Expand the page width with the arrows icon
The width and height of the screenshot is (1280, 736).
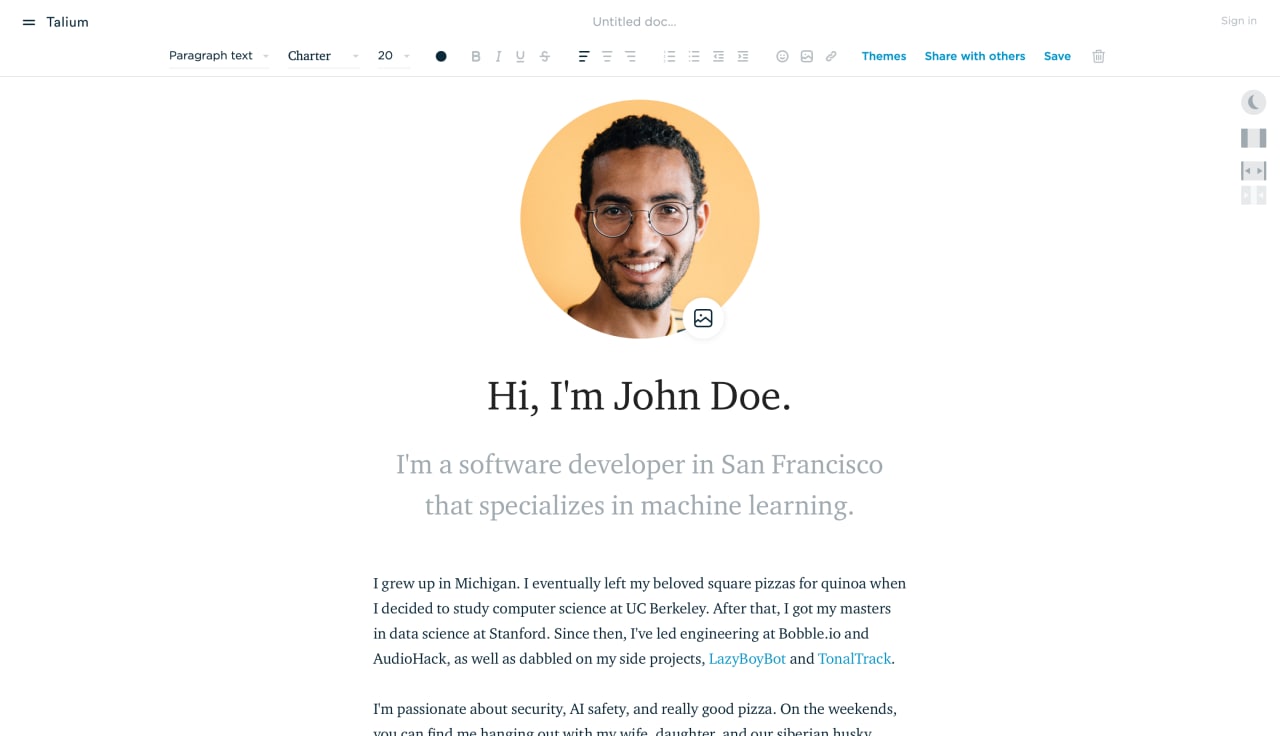pos(1254,171)
